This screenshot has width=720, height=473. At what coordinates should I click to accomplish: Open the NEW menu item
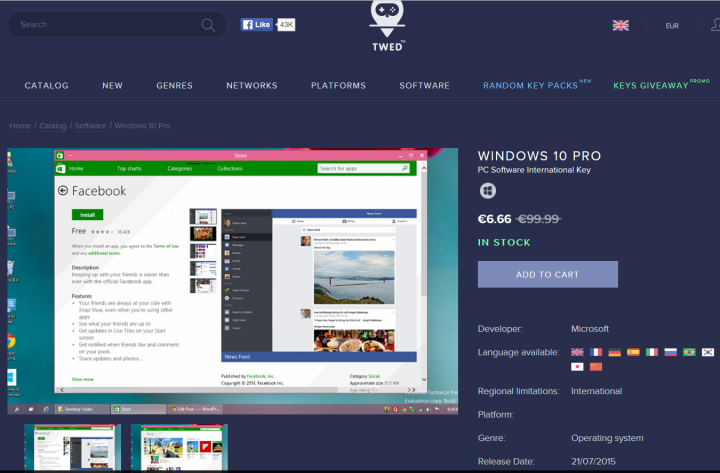[112, 85]
